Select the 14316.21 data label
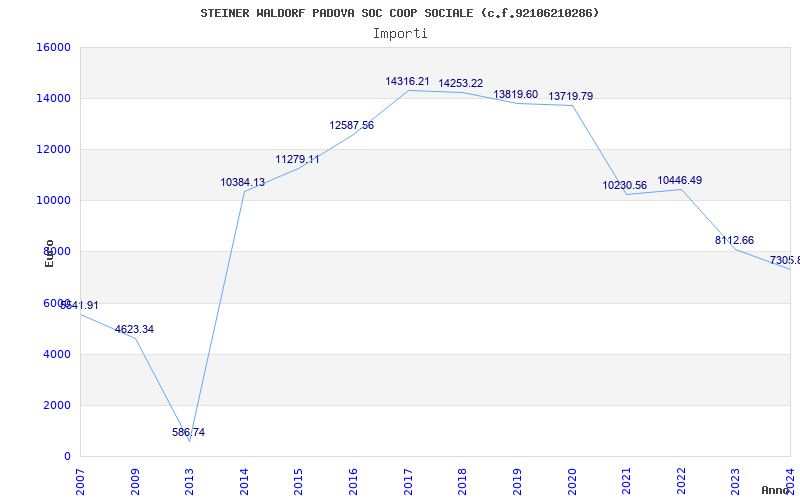800x500 pixels. 407,81
